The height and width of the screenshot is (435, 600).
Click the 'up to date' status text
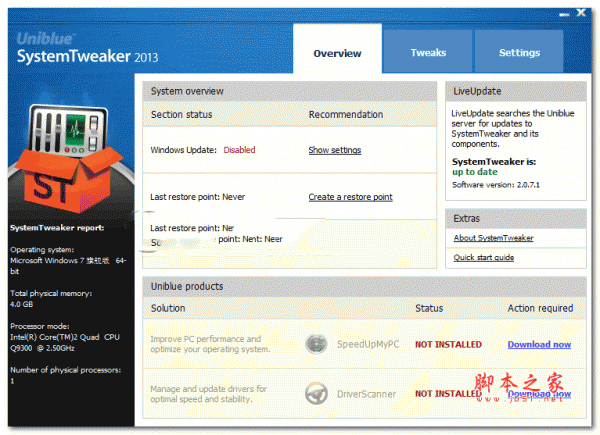[x=474, y=172]
